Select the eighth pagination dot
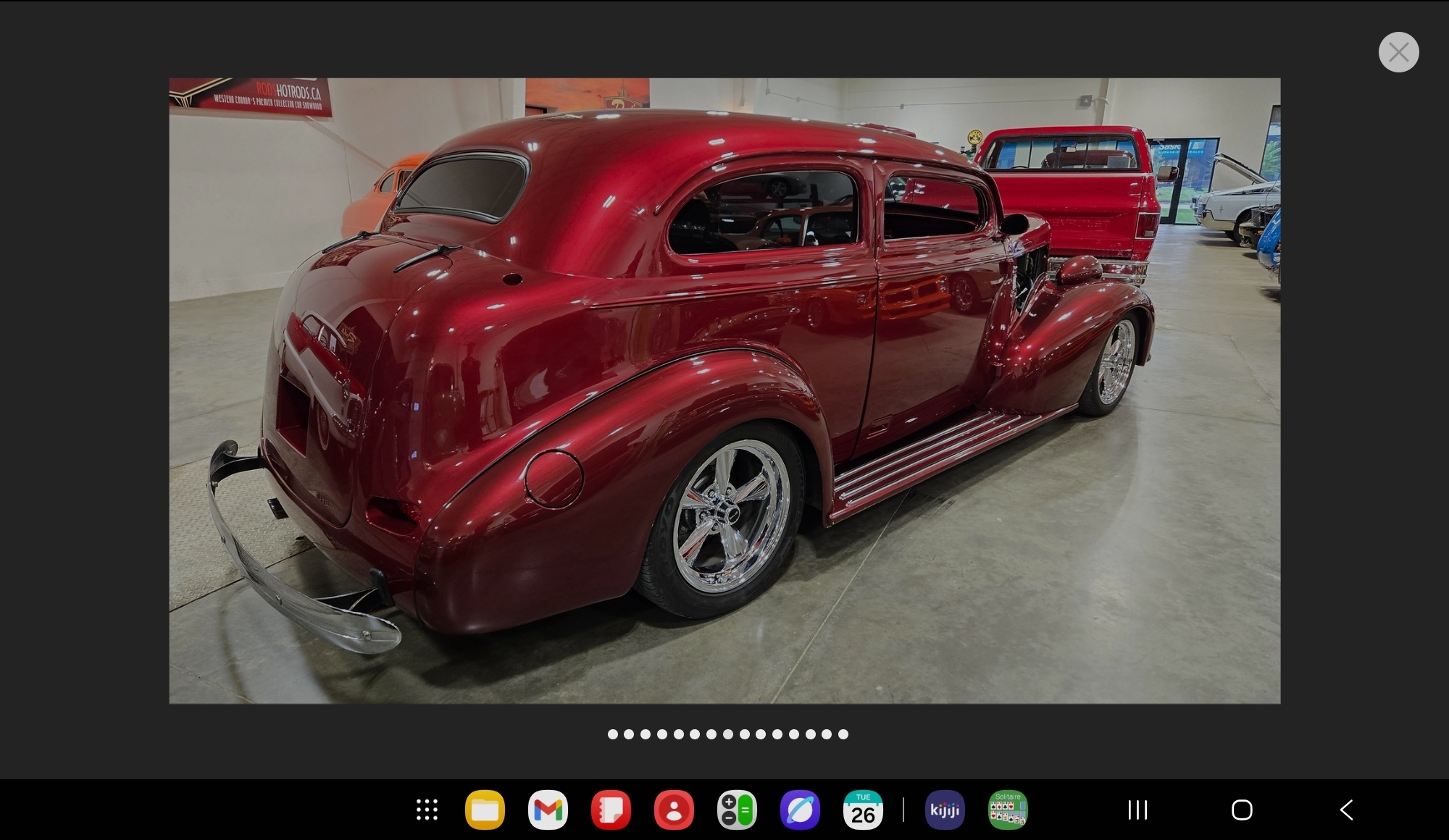 (728, 734)
